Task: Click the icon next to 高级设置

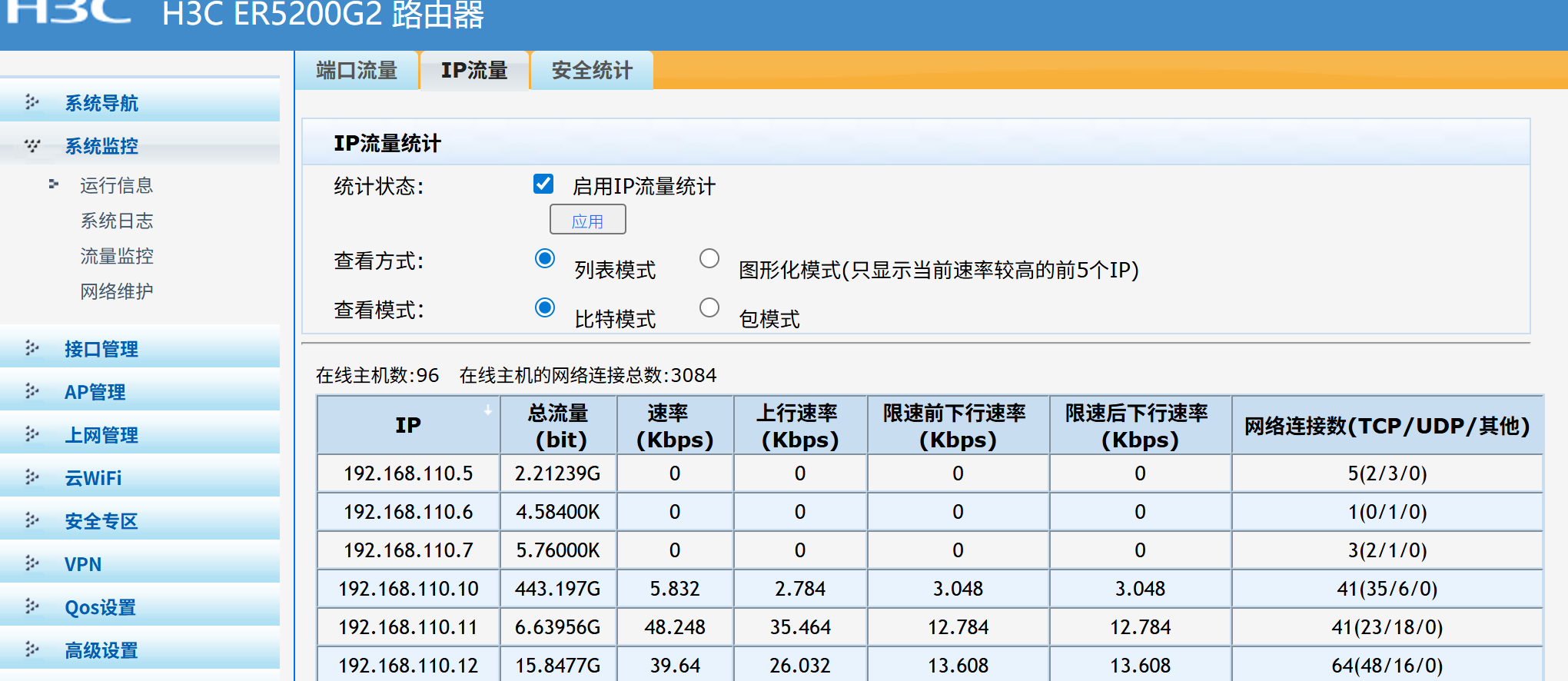Action: [32, 649]
